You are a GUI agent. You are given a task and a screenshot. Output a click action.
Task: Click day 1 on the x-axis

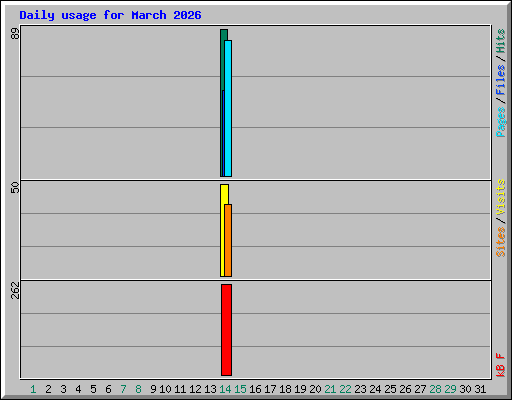pos(33,389)
